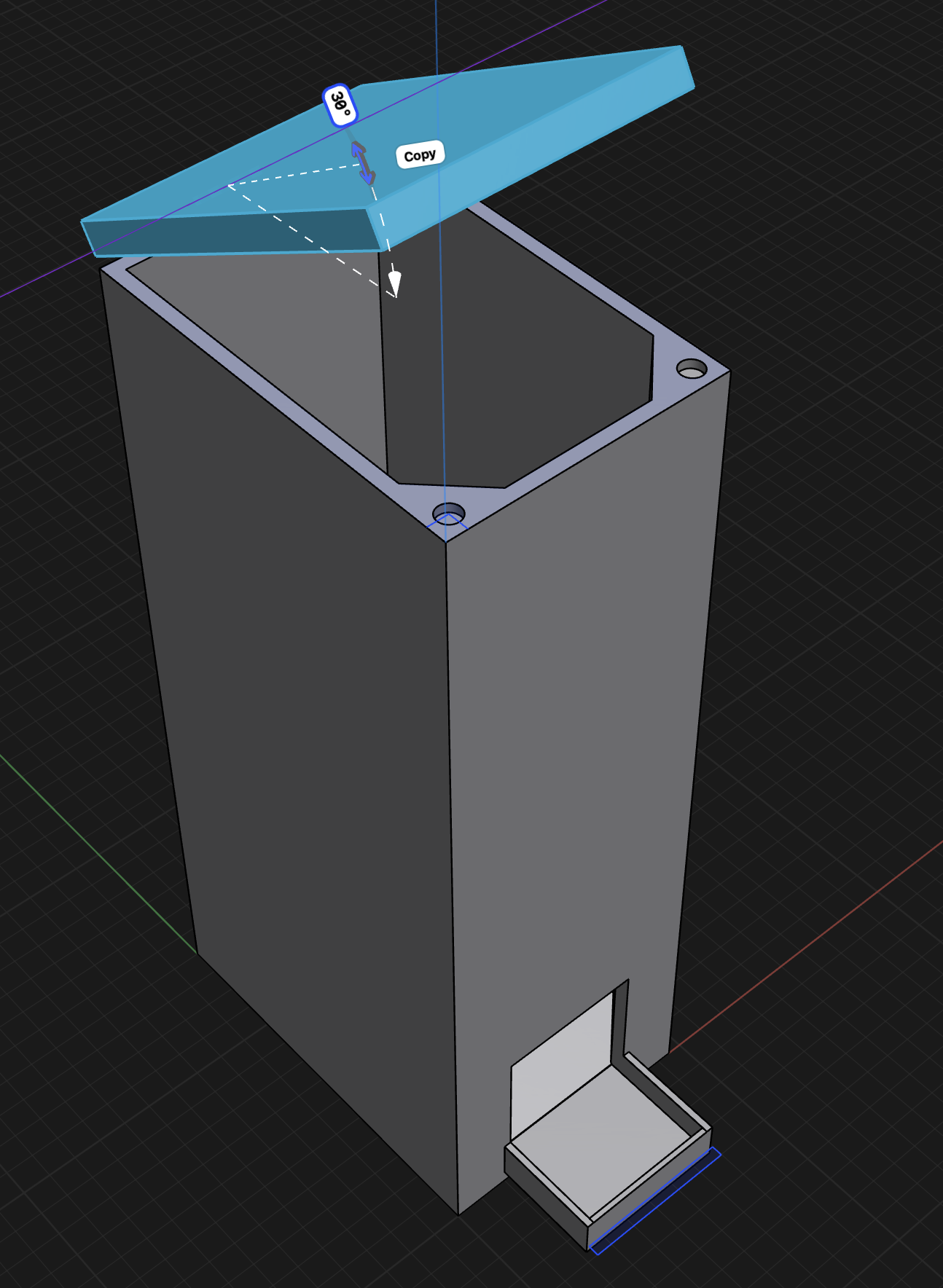Click the screw hole at the right corner
The width and height of the screenshot is (943, 1288).
tap(692, 369)
